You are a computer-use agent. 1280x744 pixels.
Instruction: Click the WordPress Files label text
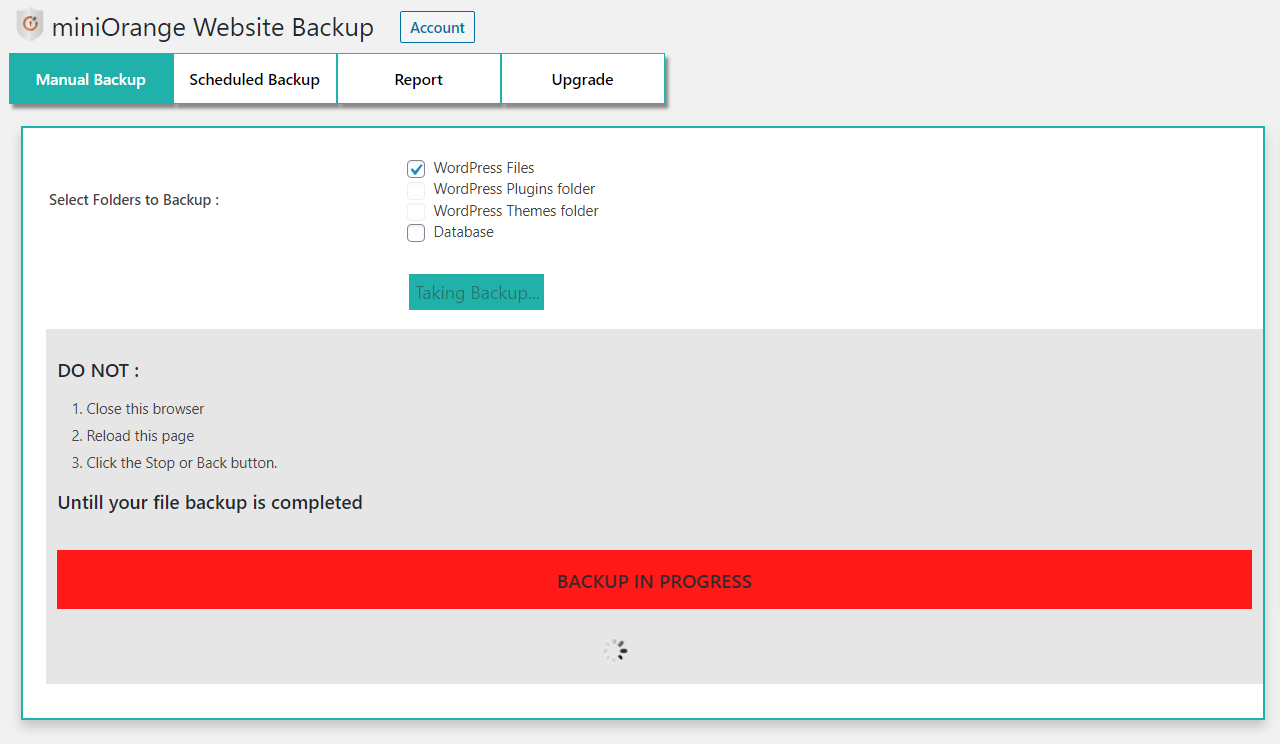coord(484,168)
